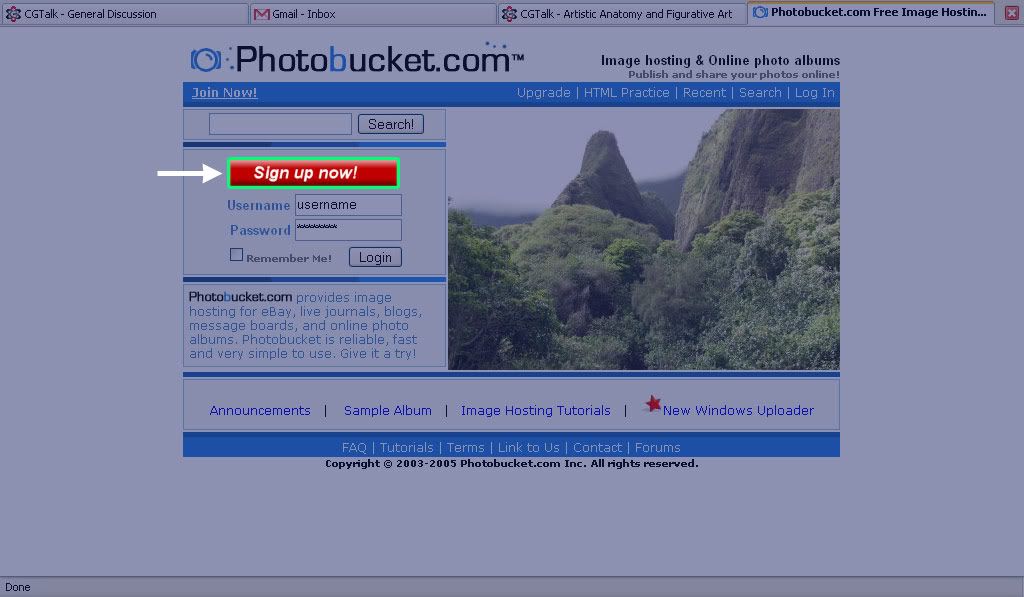Go to HTML Practice page

[626, 93]
